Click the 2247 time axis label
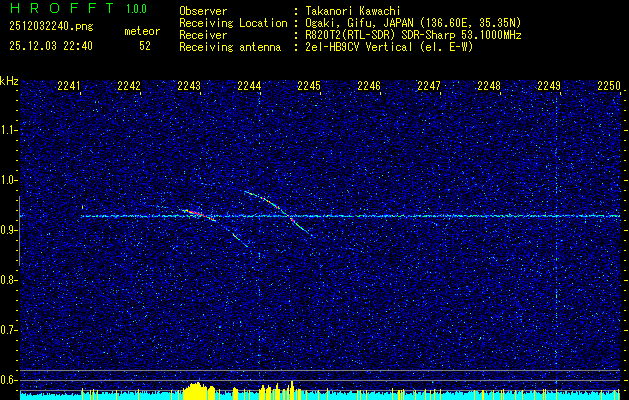Viewport: 629px width, 400px height. (x=429, y=86)
